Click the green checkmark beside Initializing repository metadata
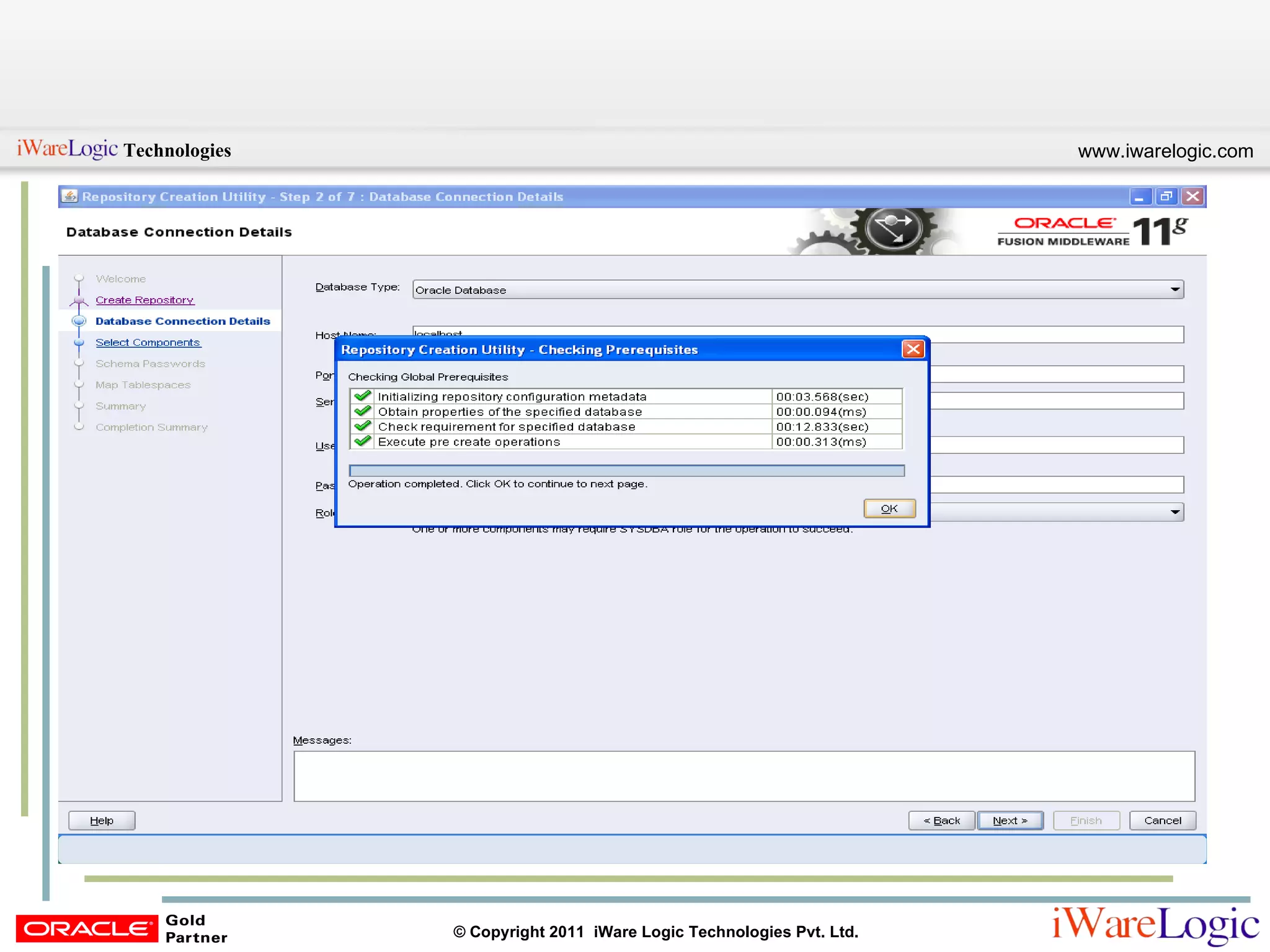 pyautogui.click(x=363, y=396)
